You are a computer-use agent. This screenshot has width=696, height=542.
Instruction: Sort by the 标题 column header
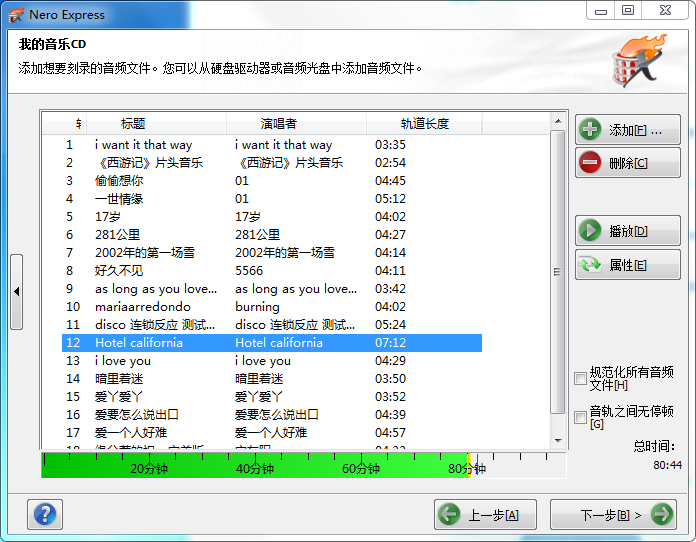(133, 124)
